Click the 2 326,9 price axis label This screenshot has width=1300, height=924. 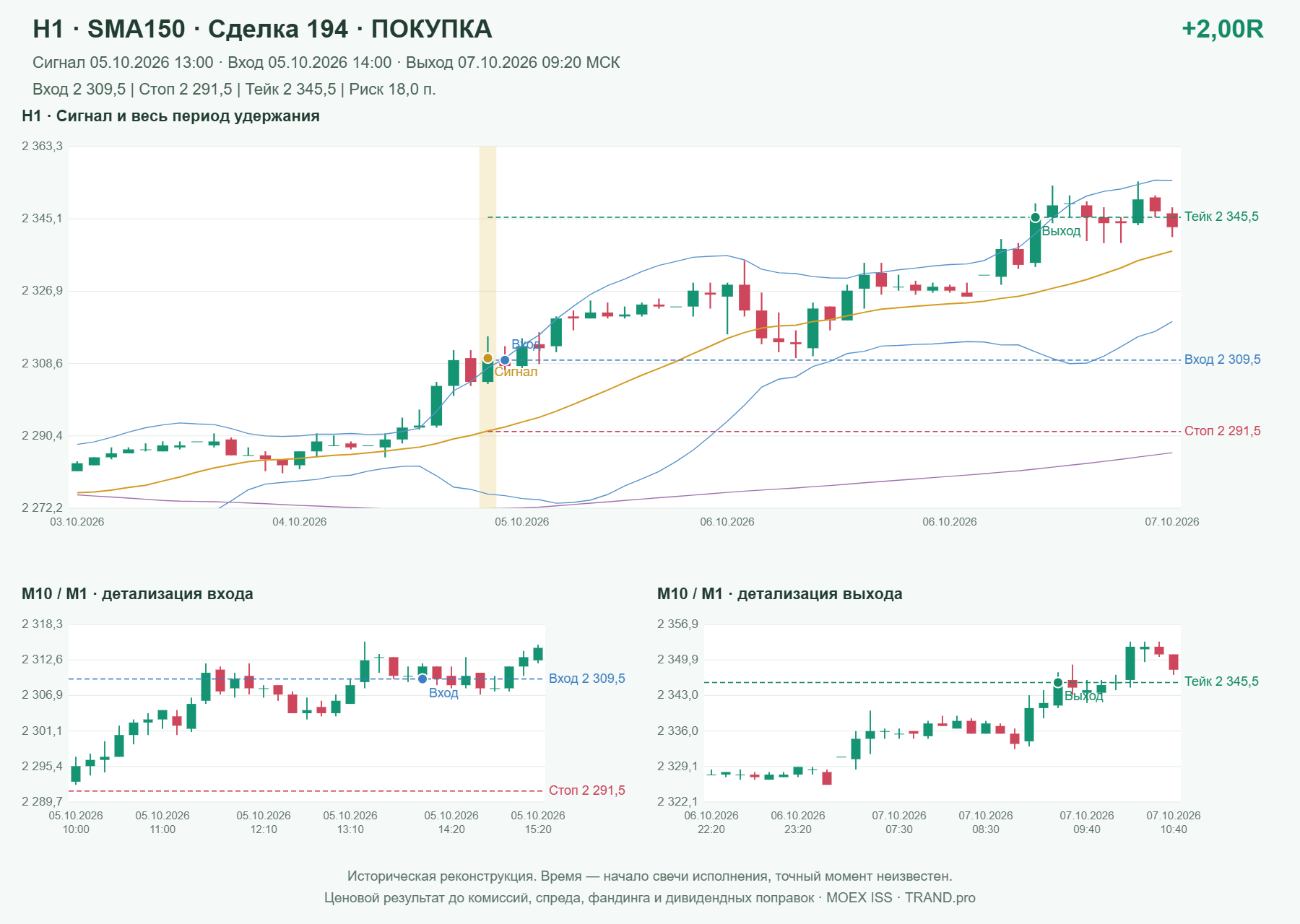pos(42,291)
